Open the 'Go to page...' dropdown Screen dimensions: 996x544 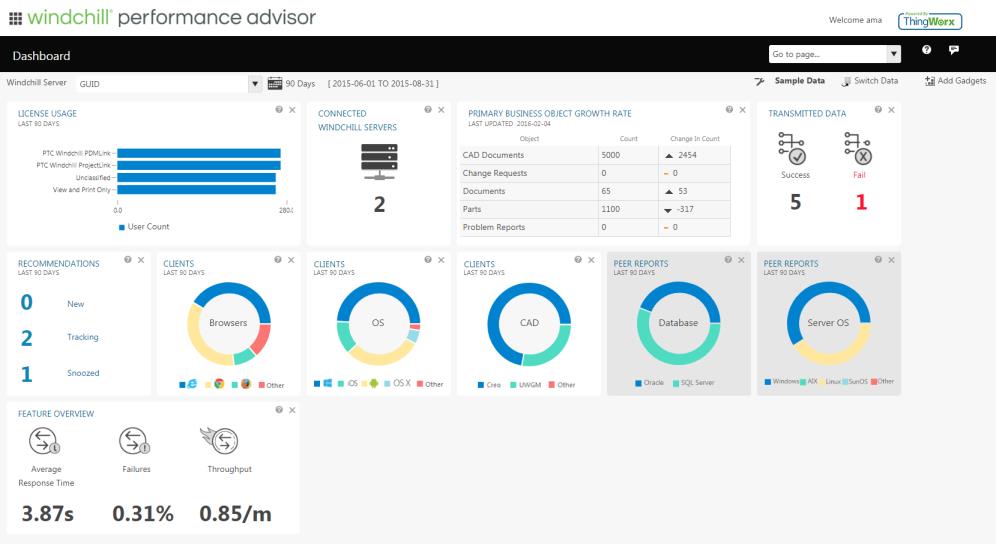coord(893,54)
